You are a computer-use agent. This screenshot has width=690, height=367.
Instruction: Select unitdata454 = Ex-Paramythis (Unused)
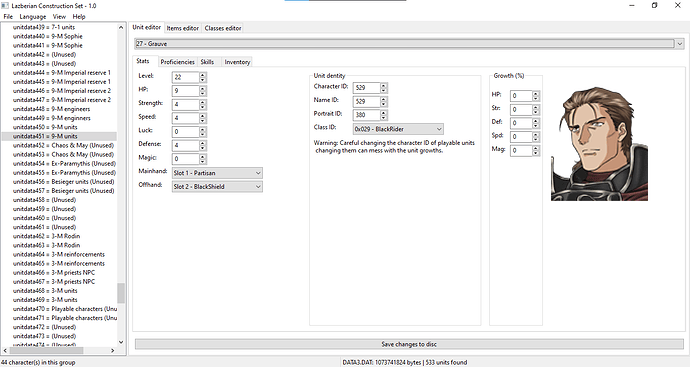point(64,164)
